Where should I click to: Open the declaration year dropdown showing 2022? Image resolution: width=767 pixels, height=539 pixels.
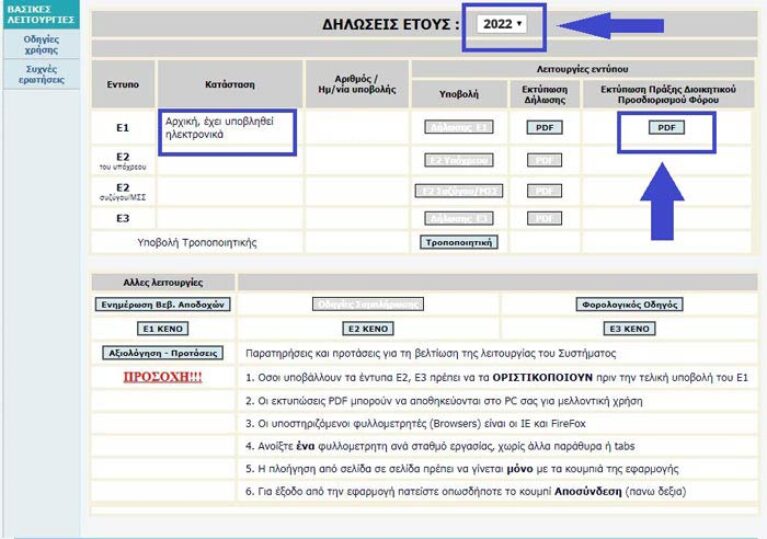point(502,23)
